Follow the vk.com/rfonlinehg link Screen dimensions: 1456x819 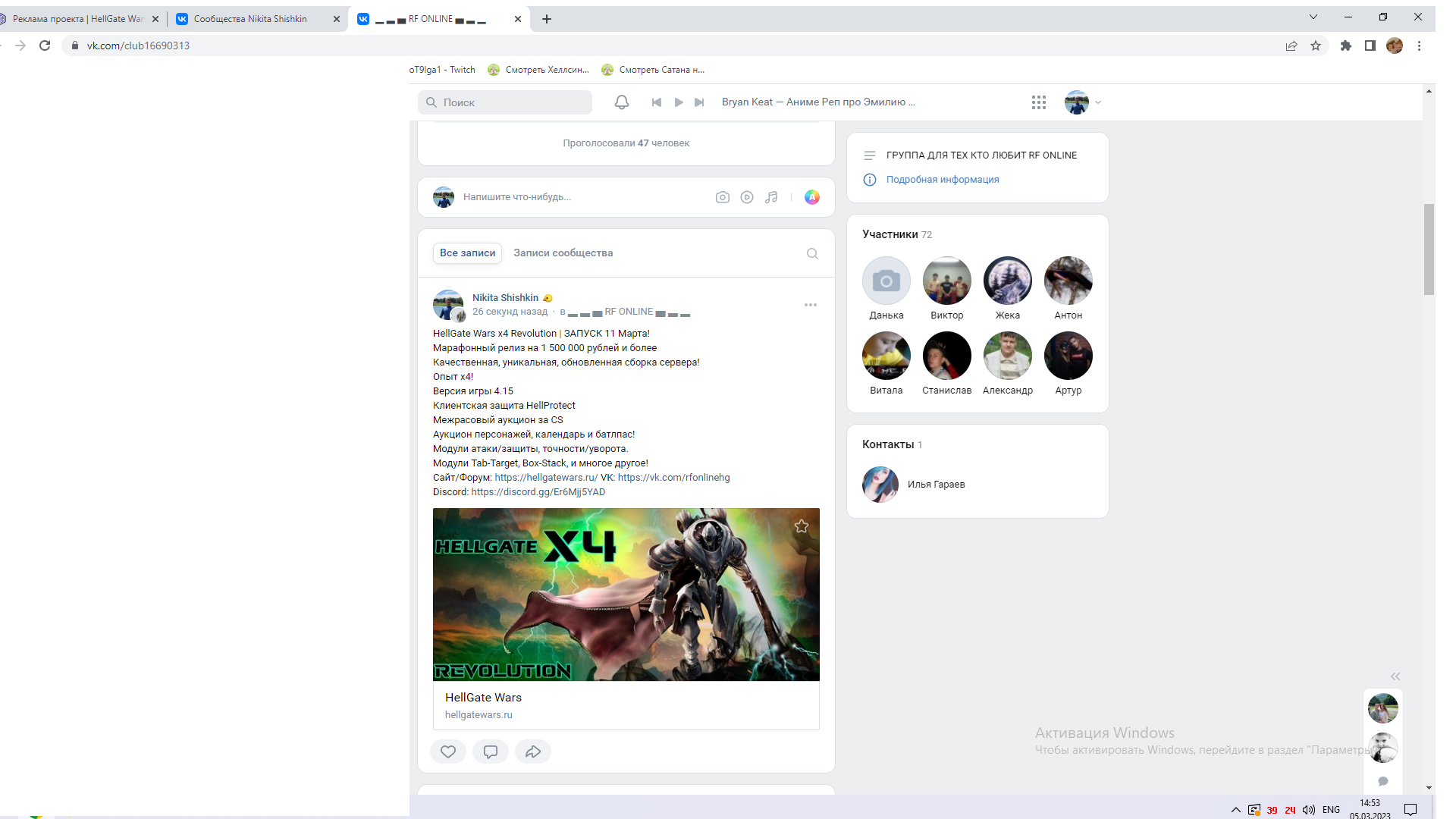click(x=673, y=478)
